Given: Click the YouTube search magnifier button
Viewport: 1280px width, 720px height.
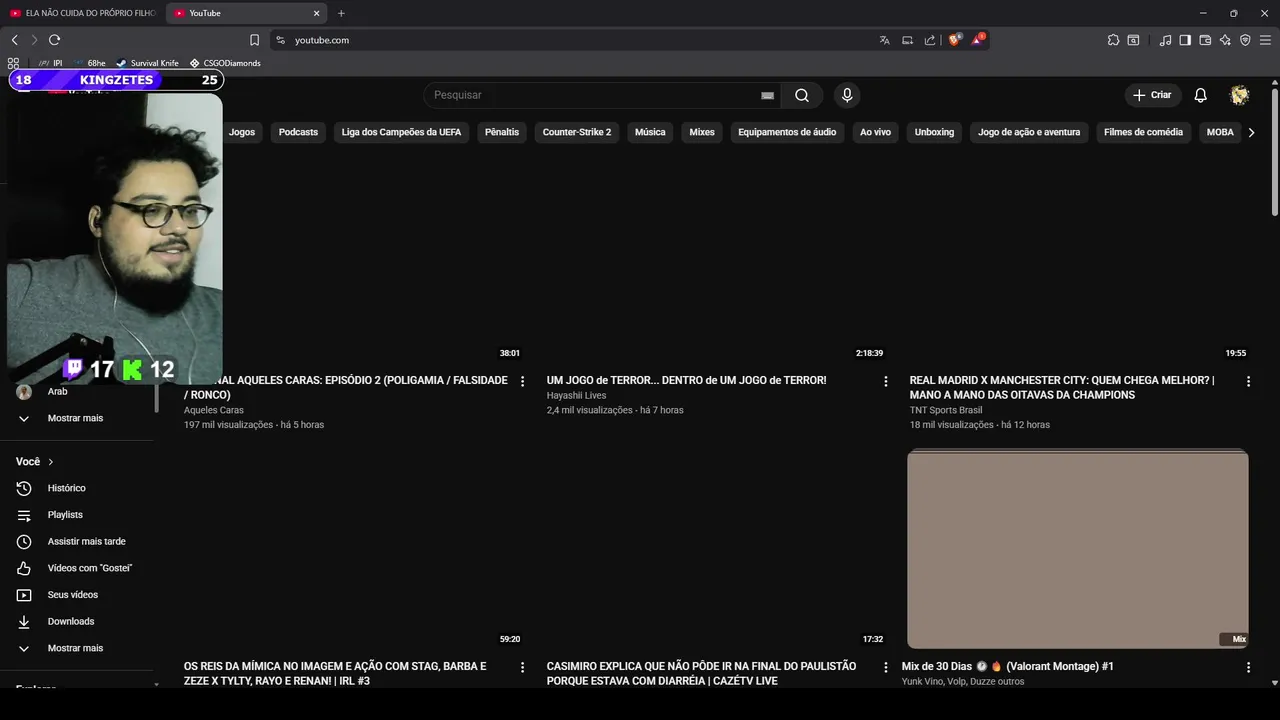Looking at the screenshot, I should [x=802, y=95].
